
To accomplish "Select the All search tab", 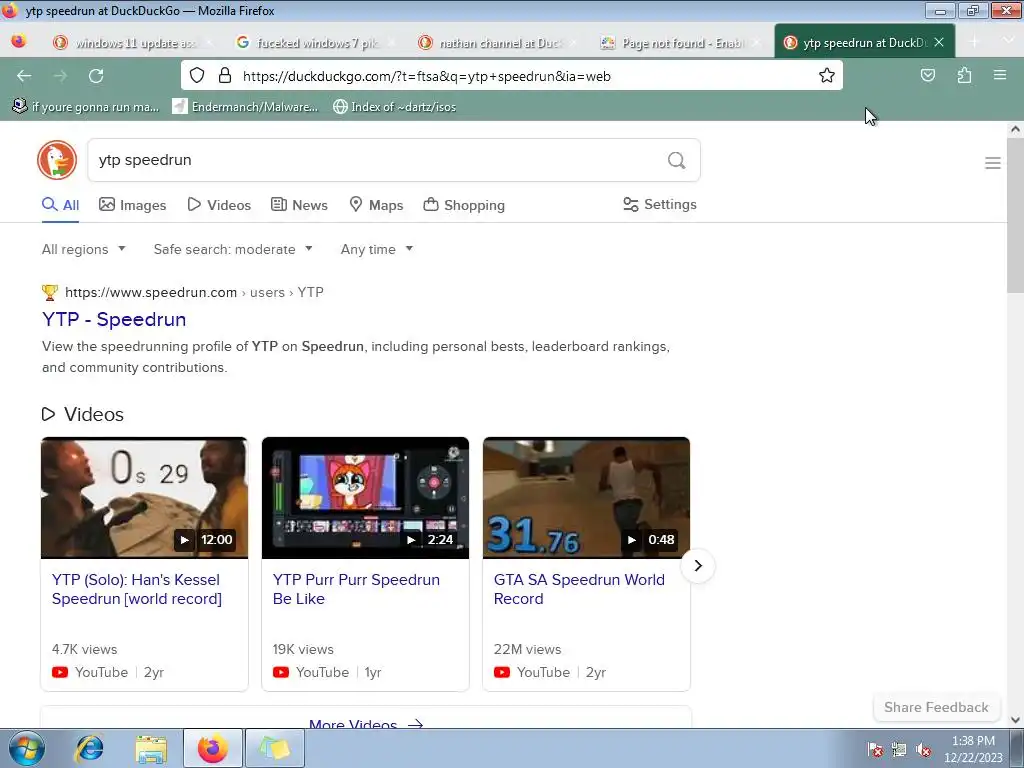I will point(60,205).
